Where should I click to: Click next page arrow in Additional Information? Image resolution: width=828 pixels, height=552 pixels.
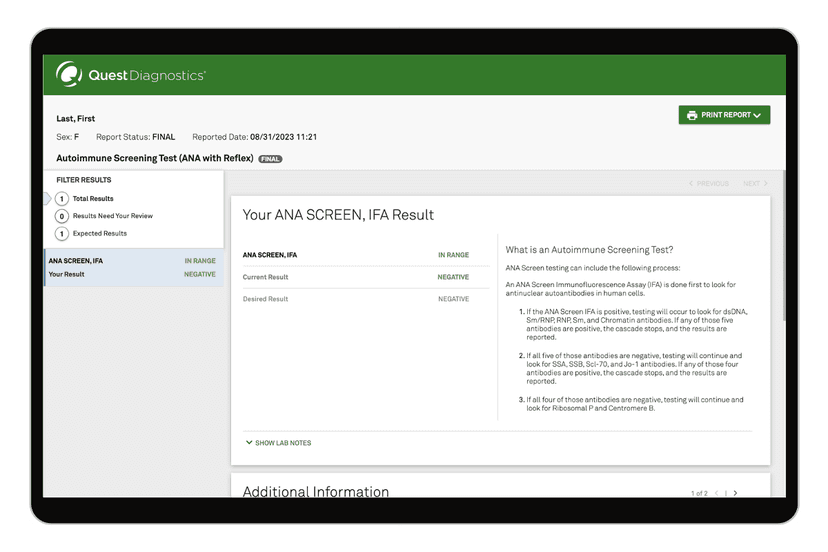(736, 493)
